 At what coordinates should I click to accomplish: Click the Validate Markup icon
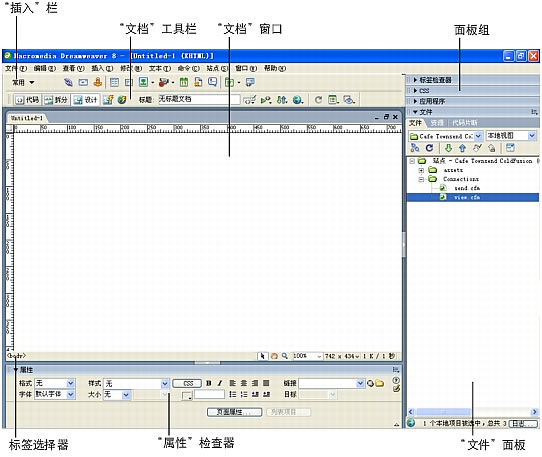[x=266, y=100]
